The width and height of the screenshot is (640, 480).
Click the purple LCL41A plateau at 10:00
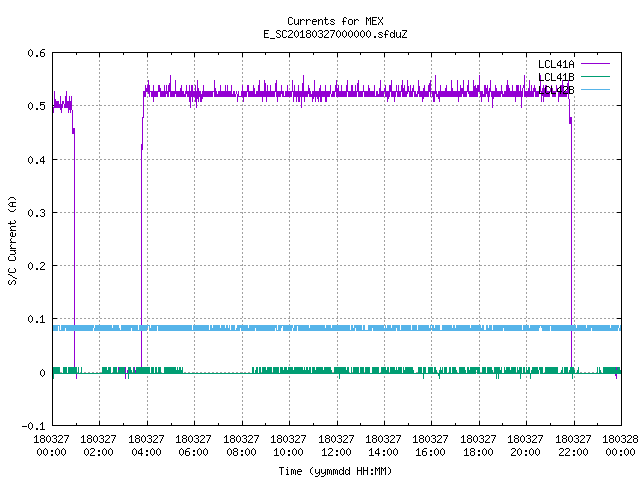coord(289,94)
